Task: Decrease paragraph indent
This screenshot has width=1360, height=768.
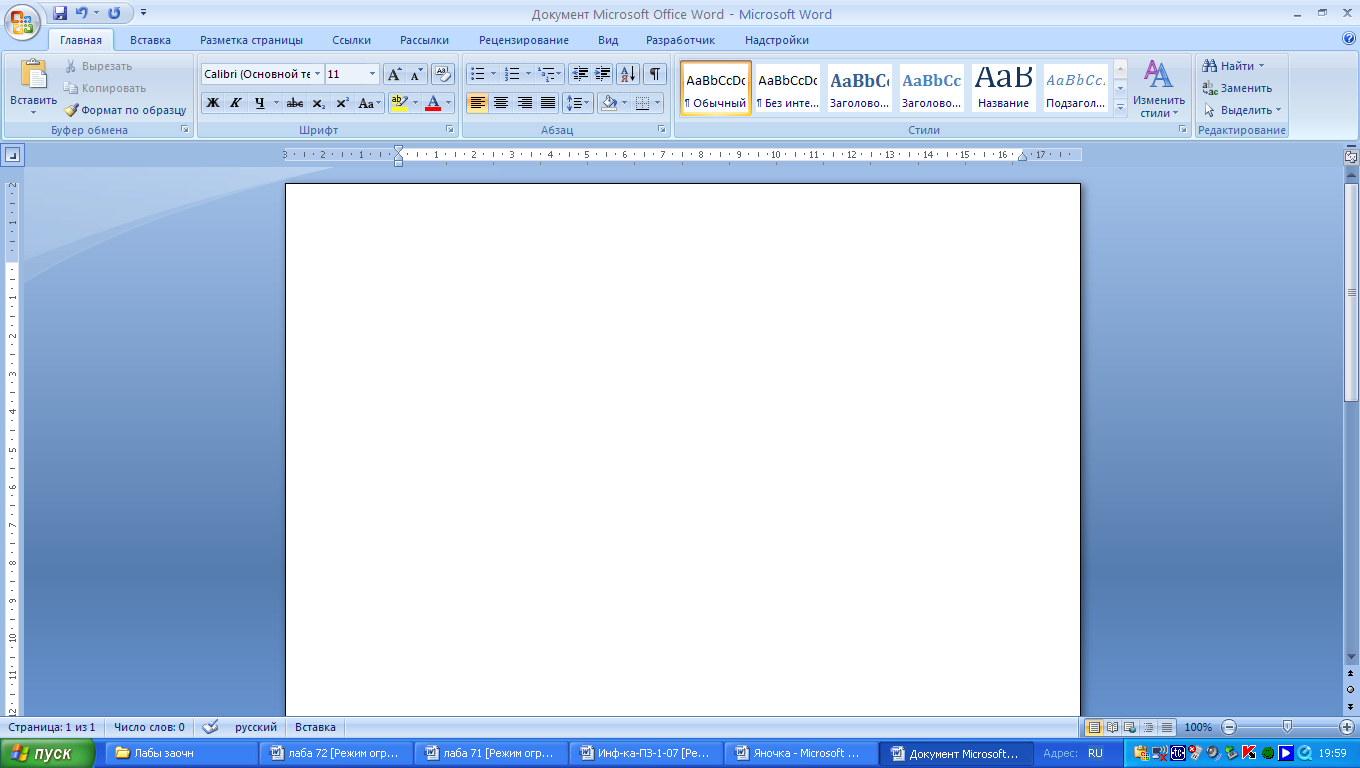Action: pos(580,74)
